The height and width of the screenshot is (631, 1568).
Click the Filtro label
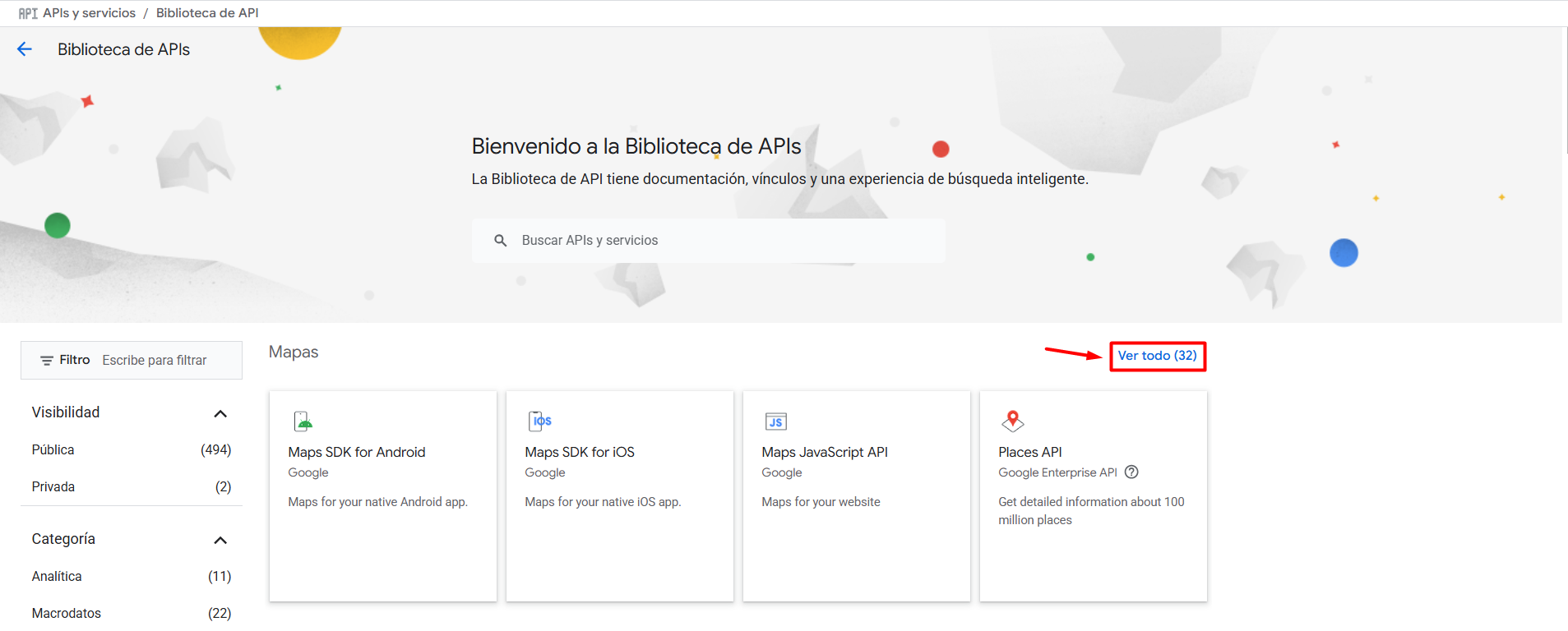click(75, 360)
